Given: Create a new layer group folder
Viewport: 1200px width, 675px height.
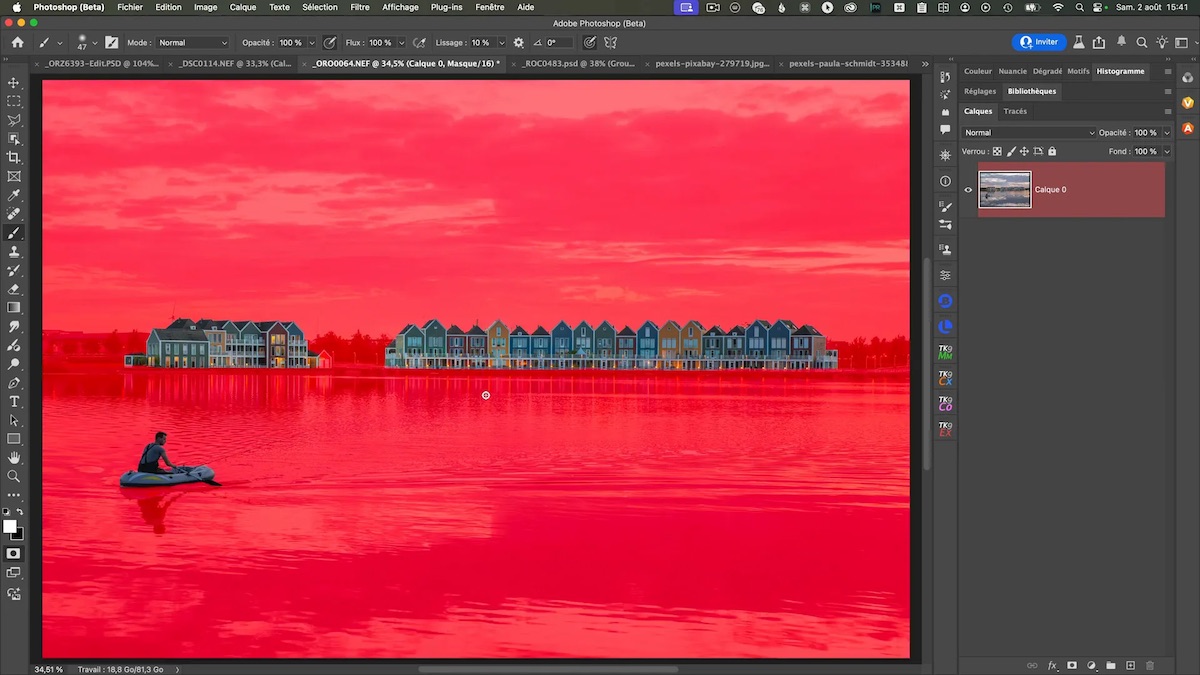Looking at the screenshot, I should [x=1111, y=665].
